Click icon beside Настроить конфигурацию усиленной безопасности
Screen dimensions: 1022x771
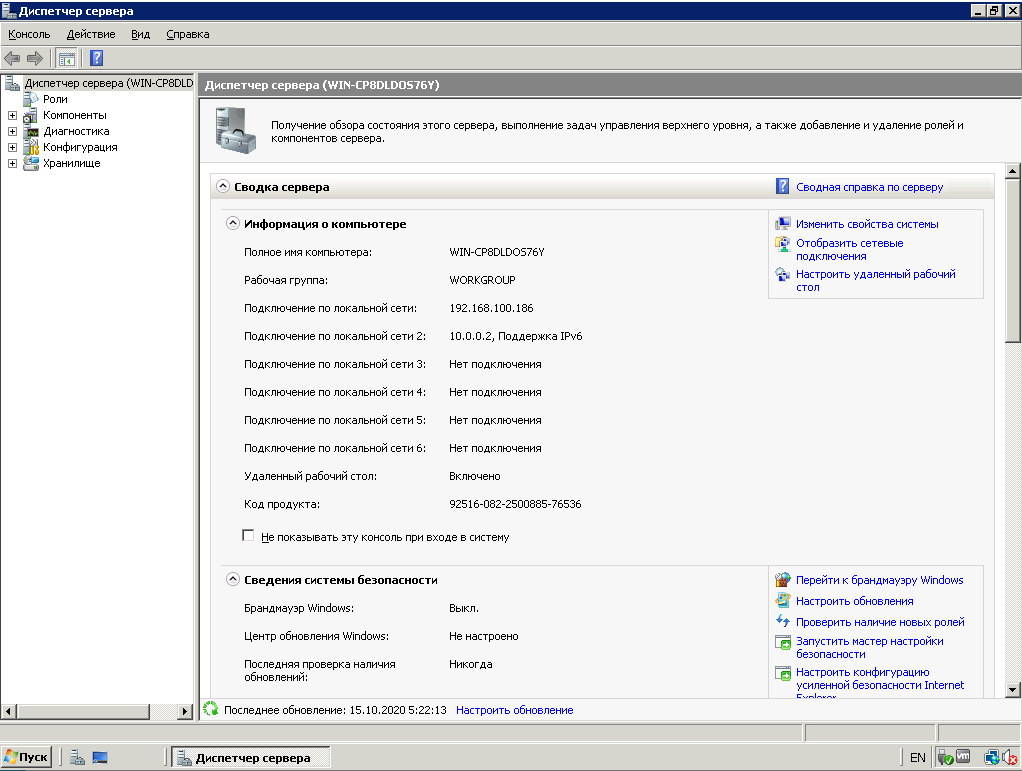[x=782, y=673]
